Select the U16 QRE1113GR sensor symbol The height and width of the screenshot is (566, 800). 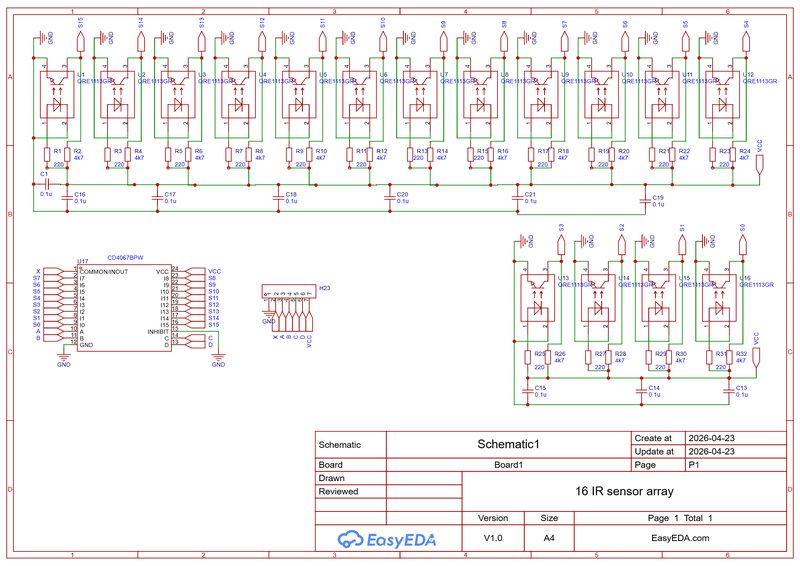tap(719, 299)
